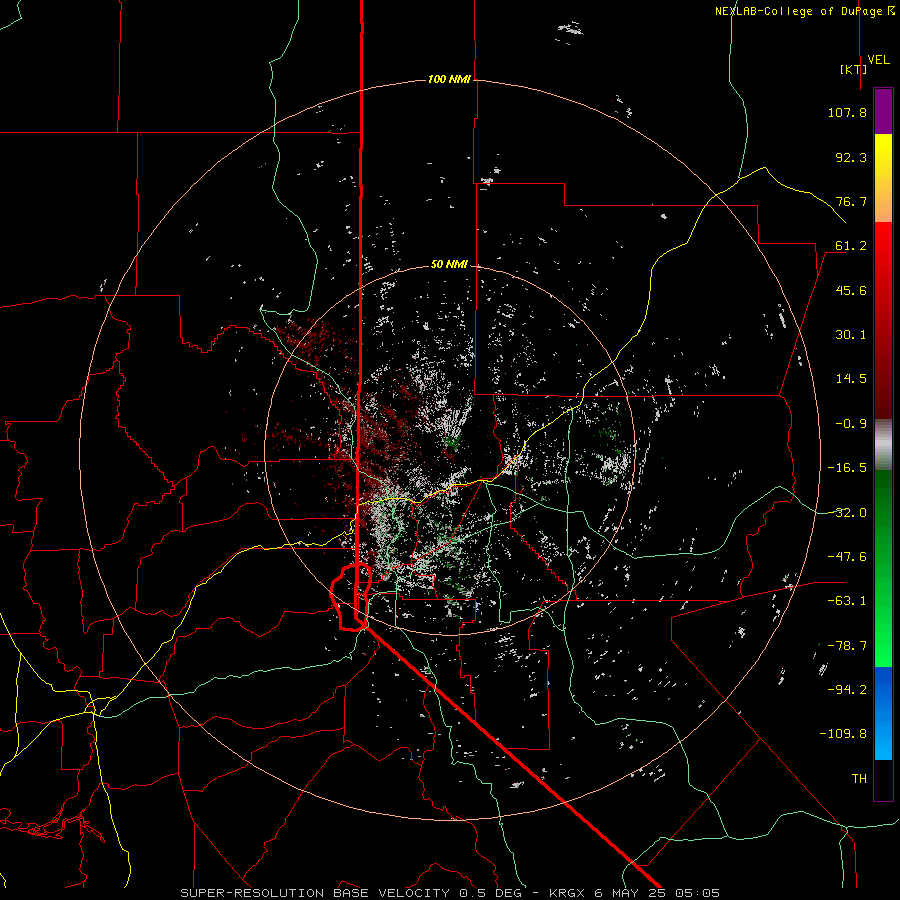900x900 pixels.
Task: Pick the blue segment of the color bar
Action: [x=883, y=713]
